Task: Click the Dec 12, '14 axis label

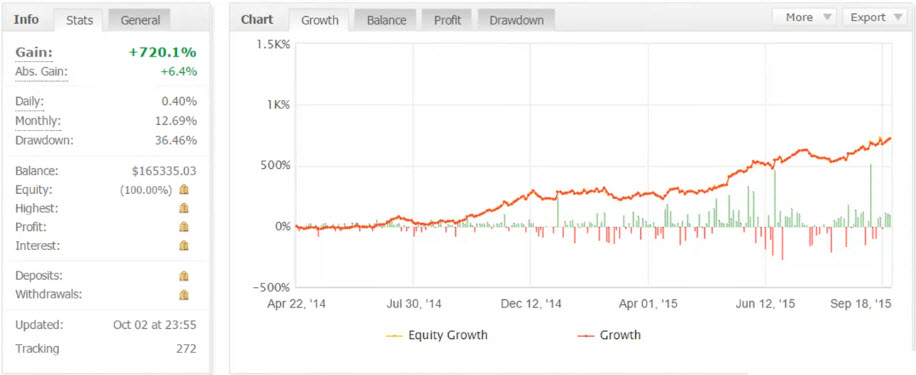Action: click(x=531, y=304)
